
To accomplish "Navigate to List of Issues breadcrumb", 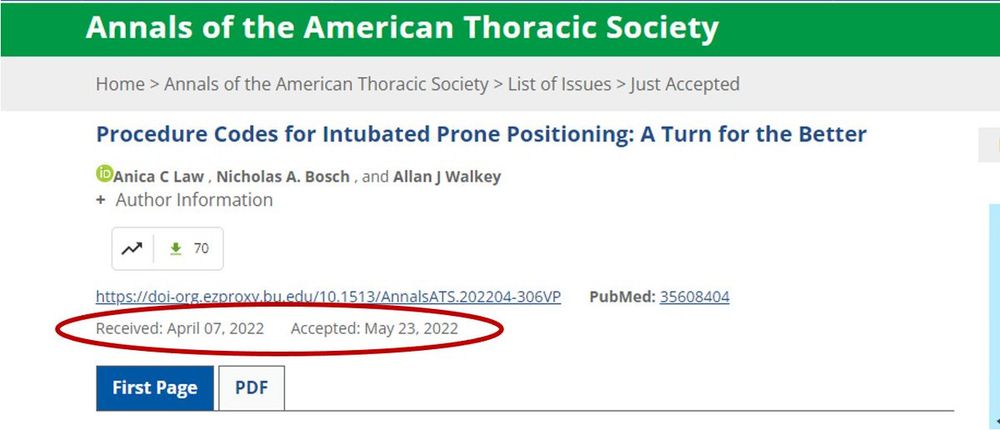I will pos(559,84).
